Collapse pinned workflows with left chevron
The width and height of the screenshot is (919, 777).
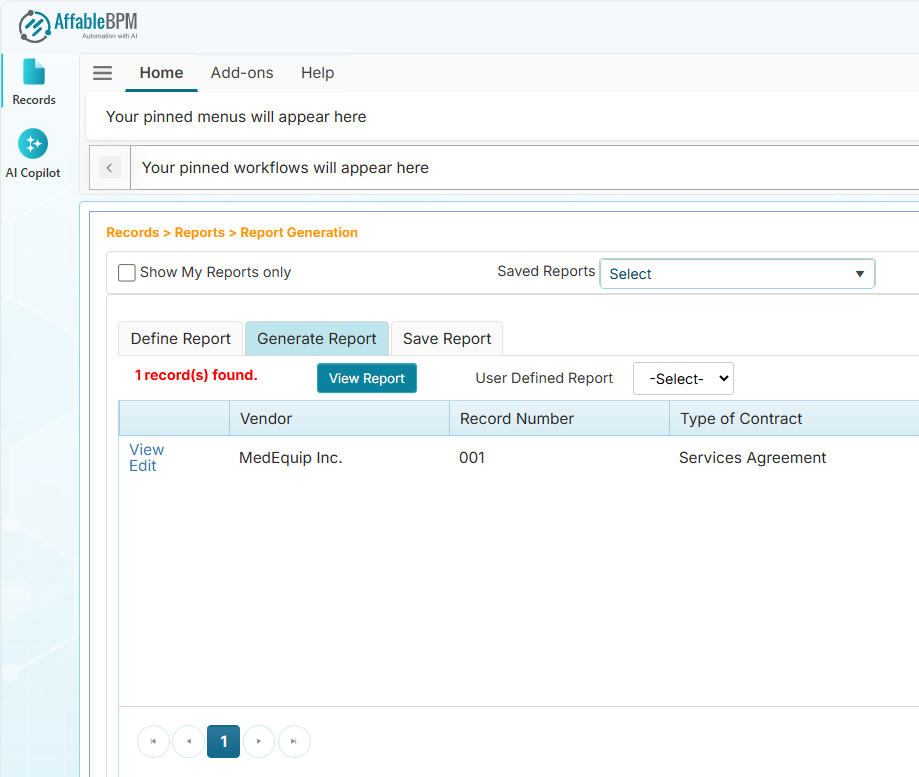click(110, 168)
